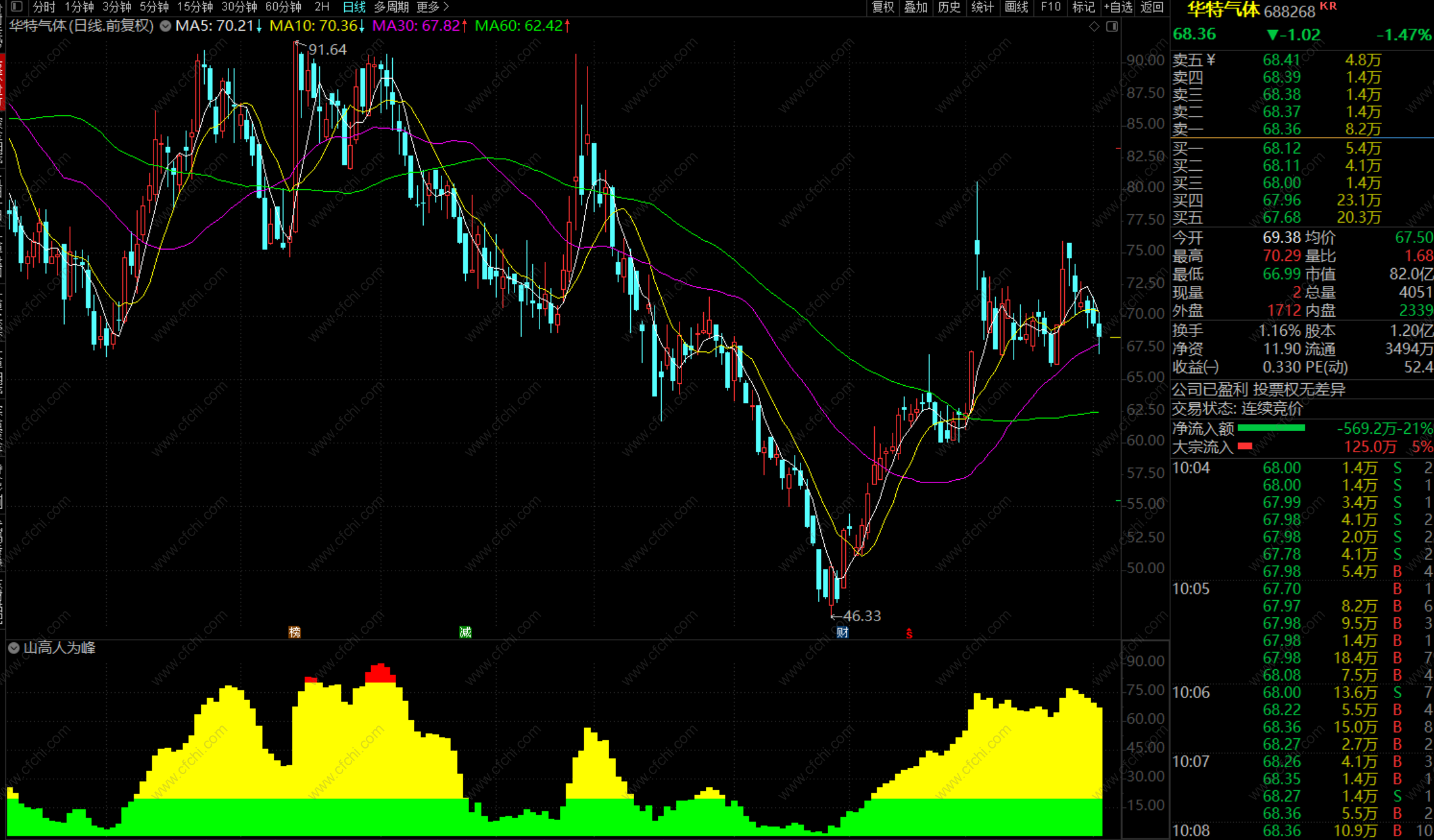
Task: Open the F10 company info
Action: [1050, 7]
